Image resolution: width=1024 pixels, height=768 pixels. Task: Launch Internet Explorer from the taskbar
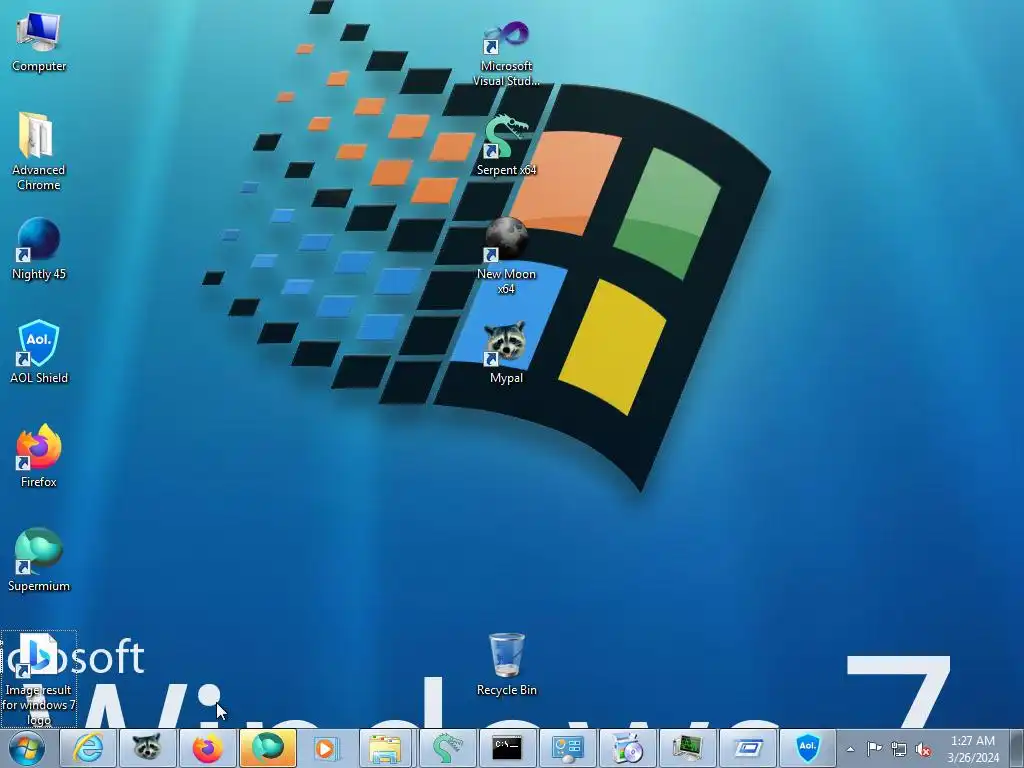(x=88, y=748)
